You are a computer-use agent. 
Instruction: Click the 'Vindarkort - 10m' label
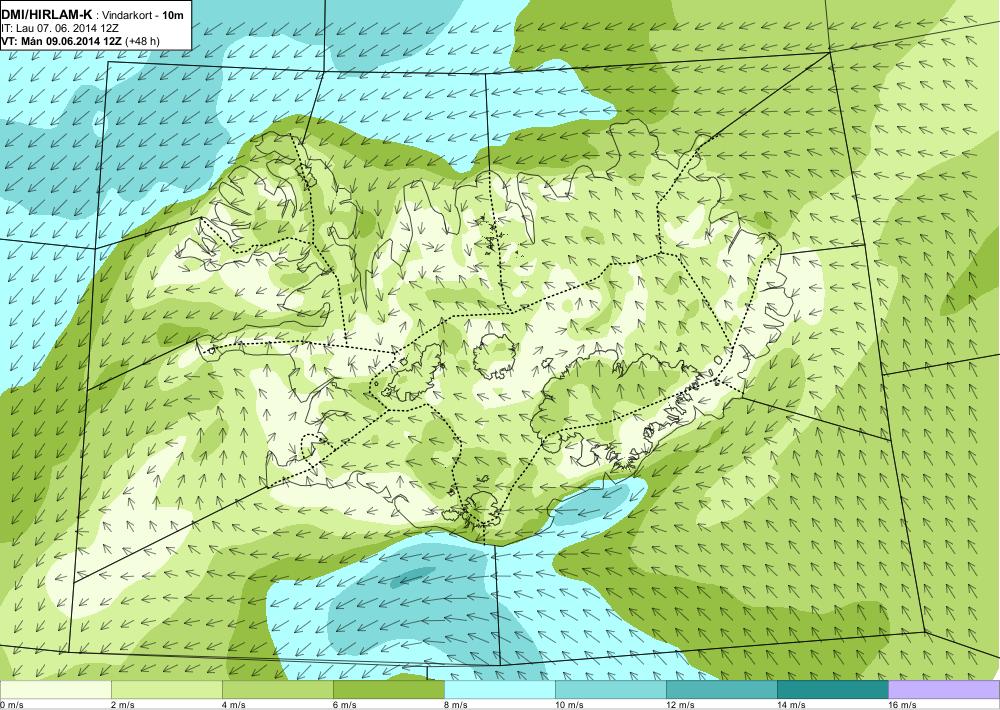tap(143, 15)
